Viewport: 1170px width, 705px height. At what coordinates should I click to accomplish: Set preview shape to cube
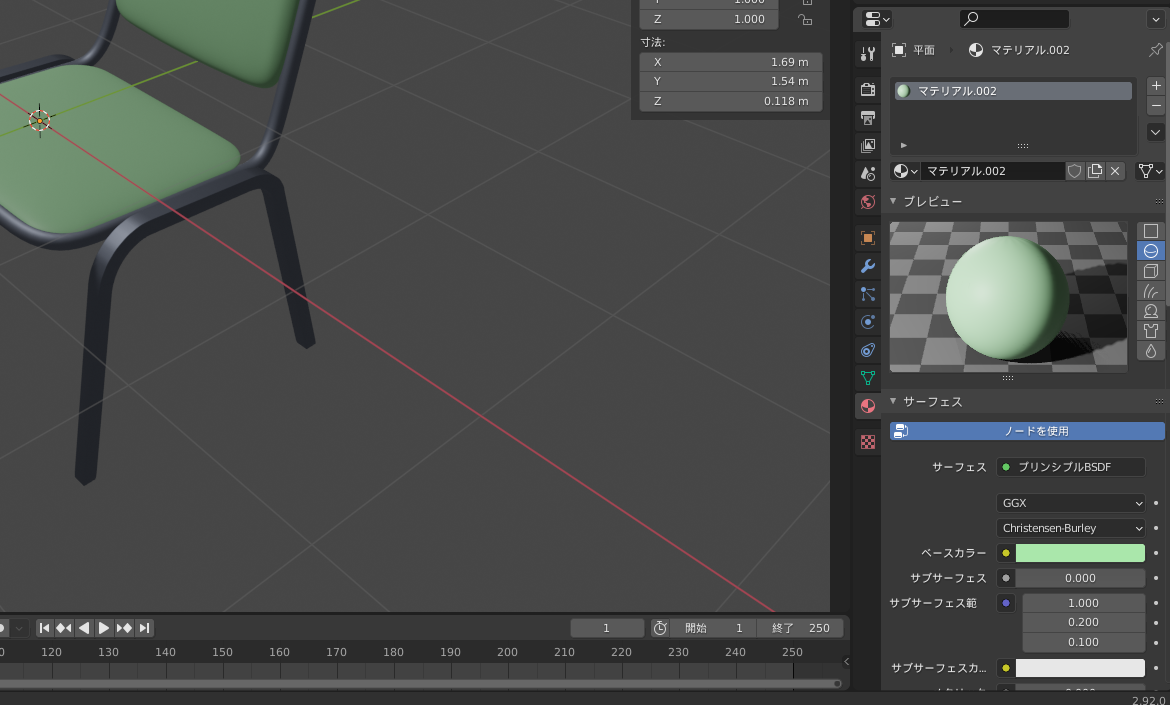click(x=1151, y=271)
